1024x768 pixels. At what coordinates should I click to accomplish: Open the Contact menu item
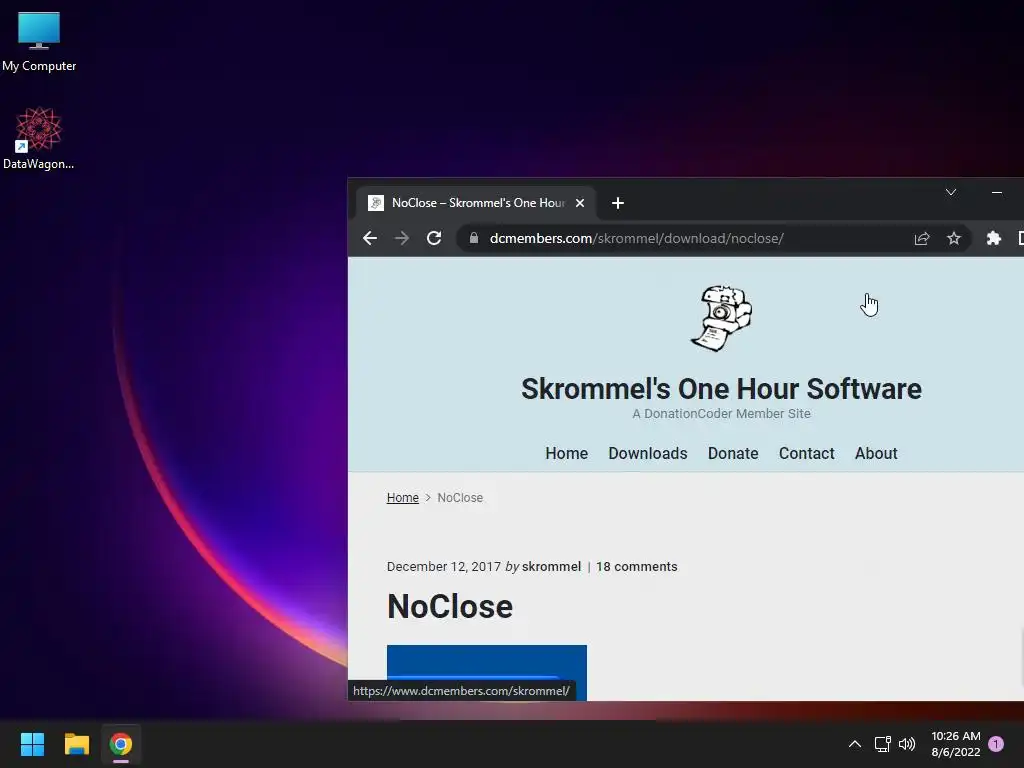tap(807, 453)
